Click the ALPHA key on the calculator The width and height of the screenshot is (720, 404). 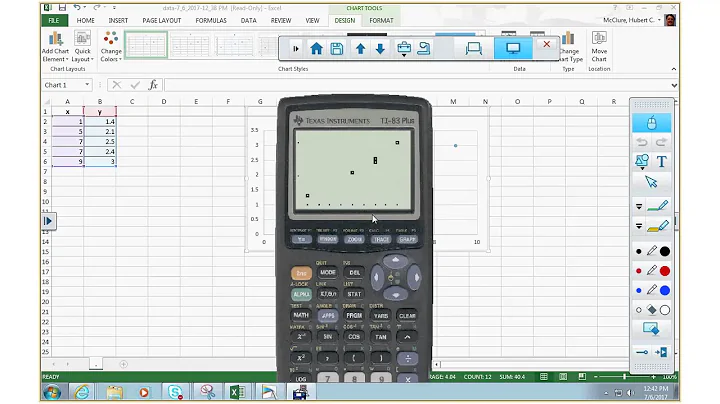coord(301,294)
